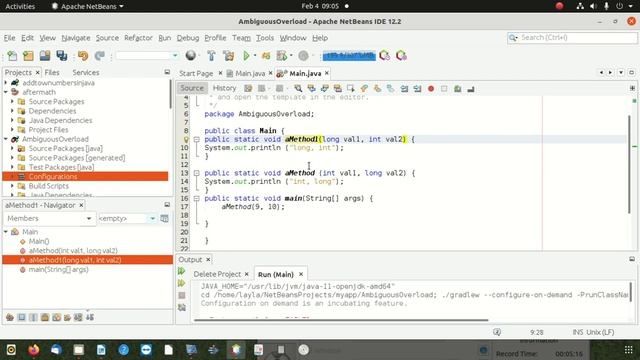Select aMethod(int val1, long val2) in Navigator
Screen dimensions: 640x360
pyautogui.click(x=73, y=251)
